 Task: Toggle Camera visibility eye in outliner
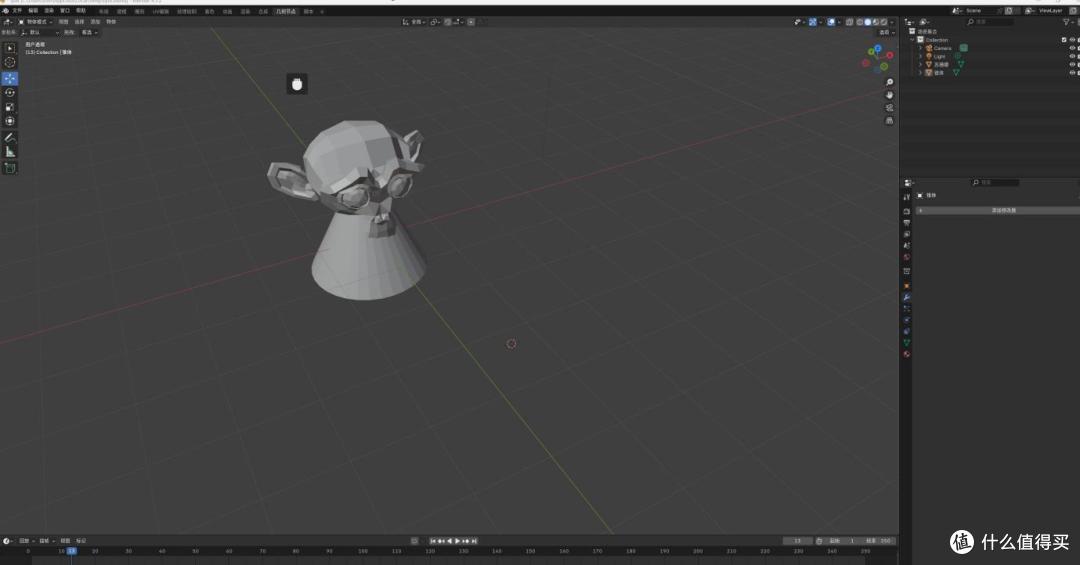(1072, 48)
